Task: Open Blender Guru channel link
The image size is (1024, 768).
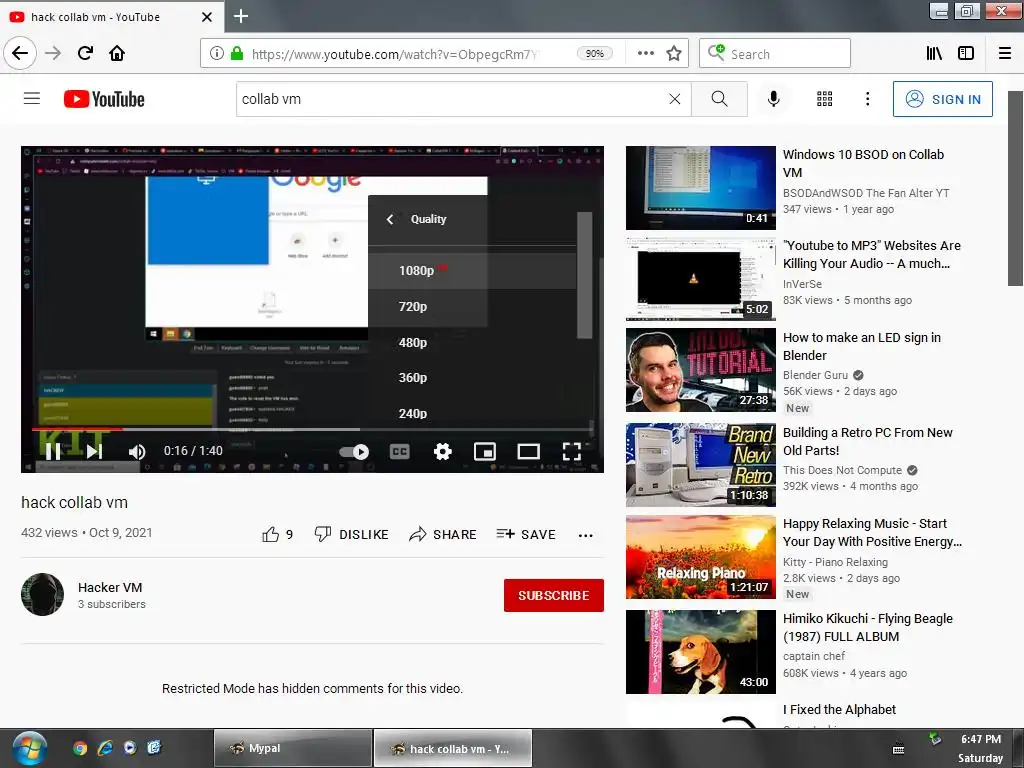Action: pos(816,375)
